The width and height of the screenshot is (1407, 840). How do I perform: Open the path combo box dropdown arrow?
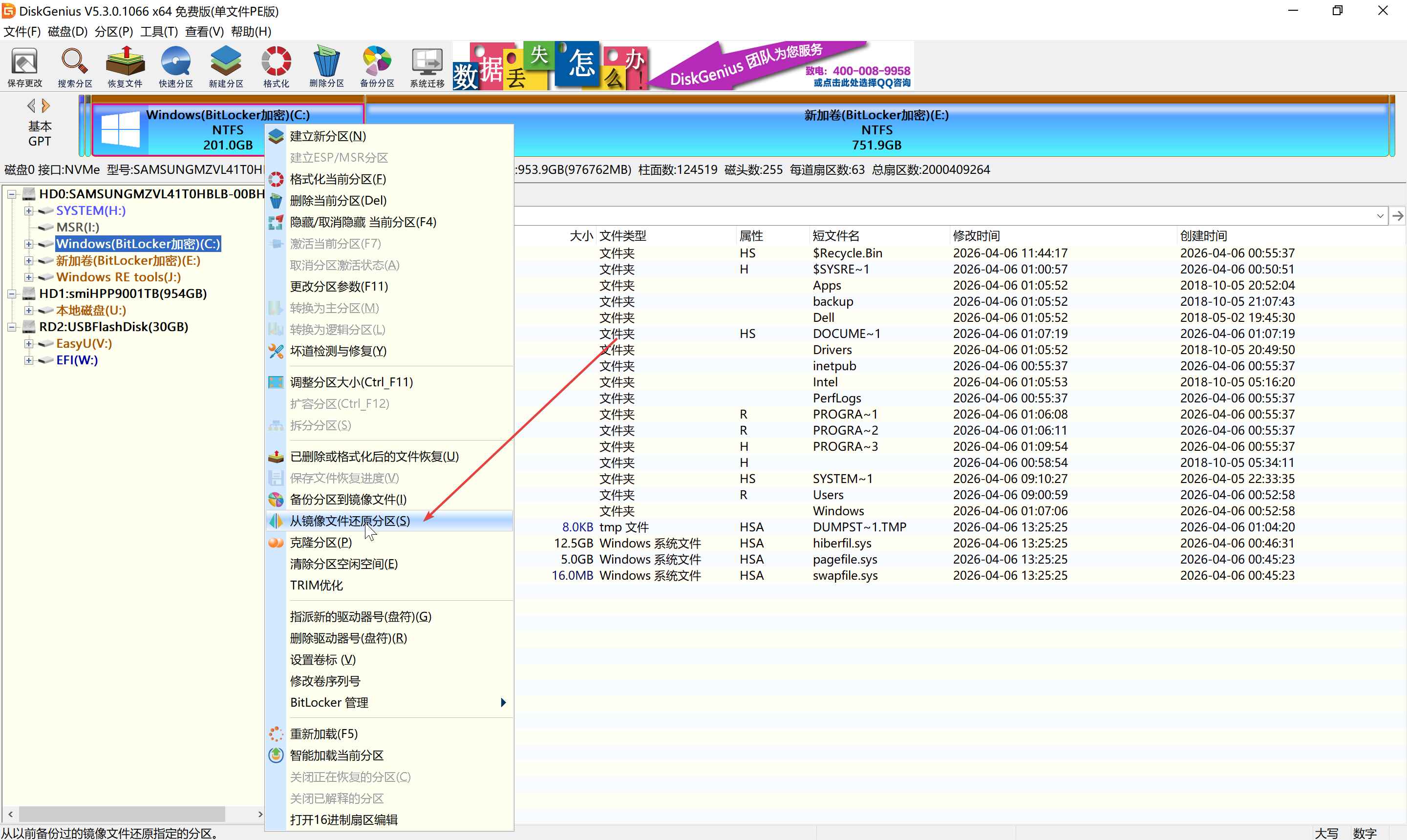[x=1380, y=216]
